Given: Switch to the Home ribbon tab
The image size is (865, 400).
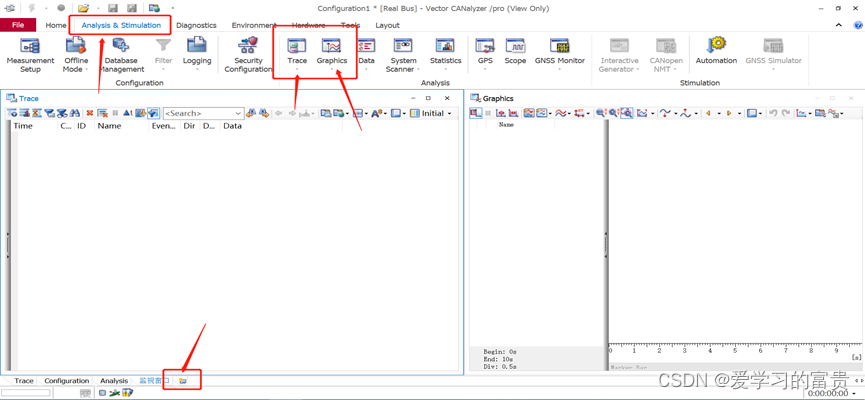Looking at the screenshot, I should [x=56, y=25].
